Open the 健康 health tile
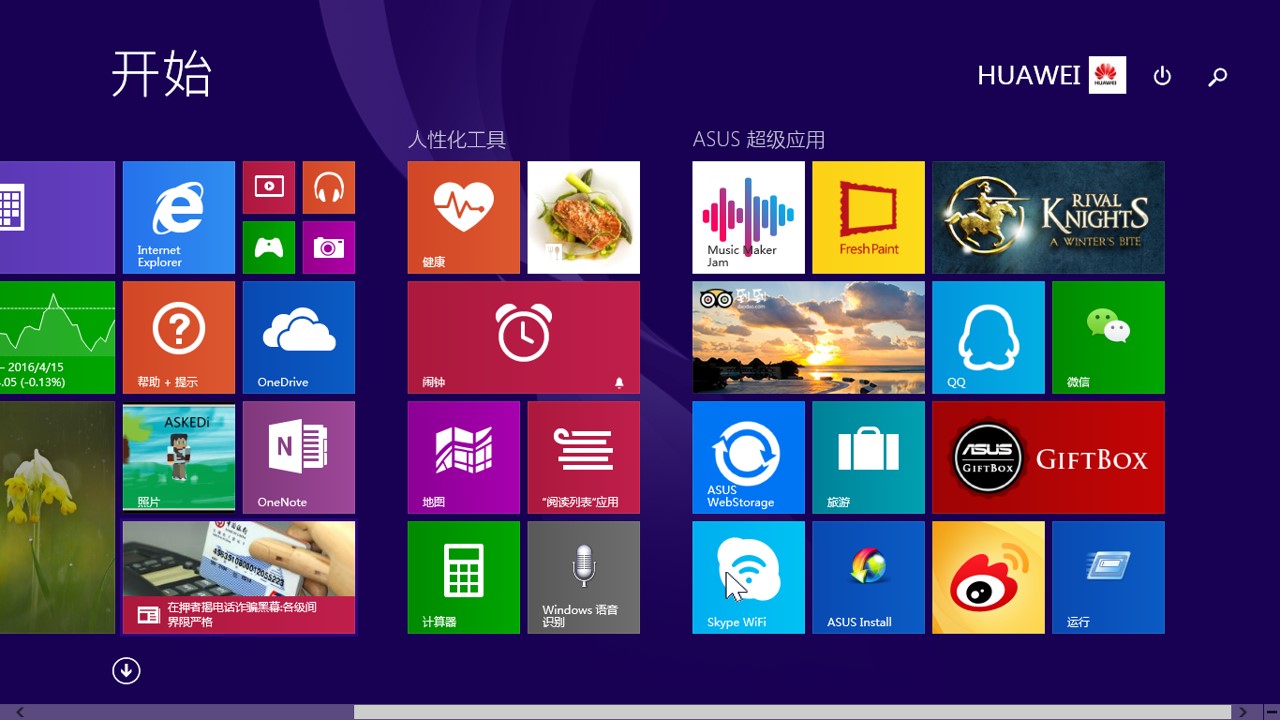1280x720 pixels. (x=464, y=217)
